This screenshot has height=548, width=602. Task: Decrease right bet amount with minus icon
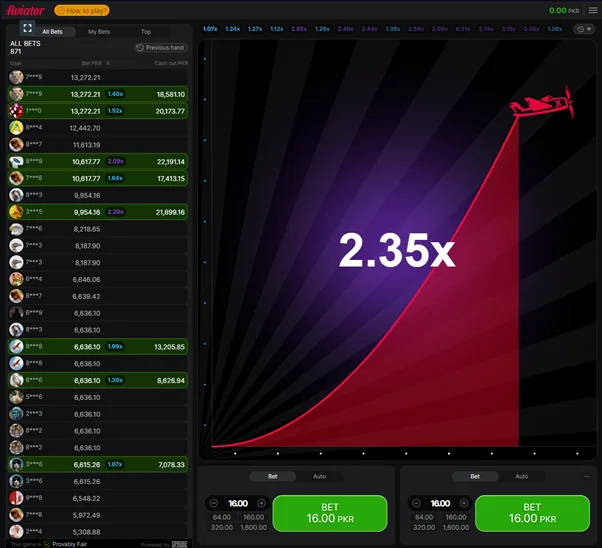point(416,503)
